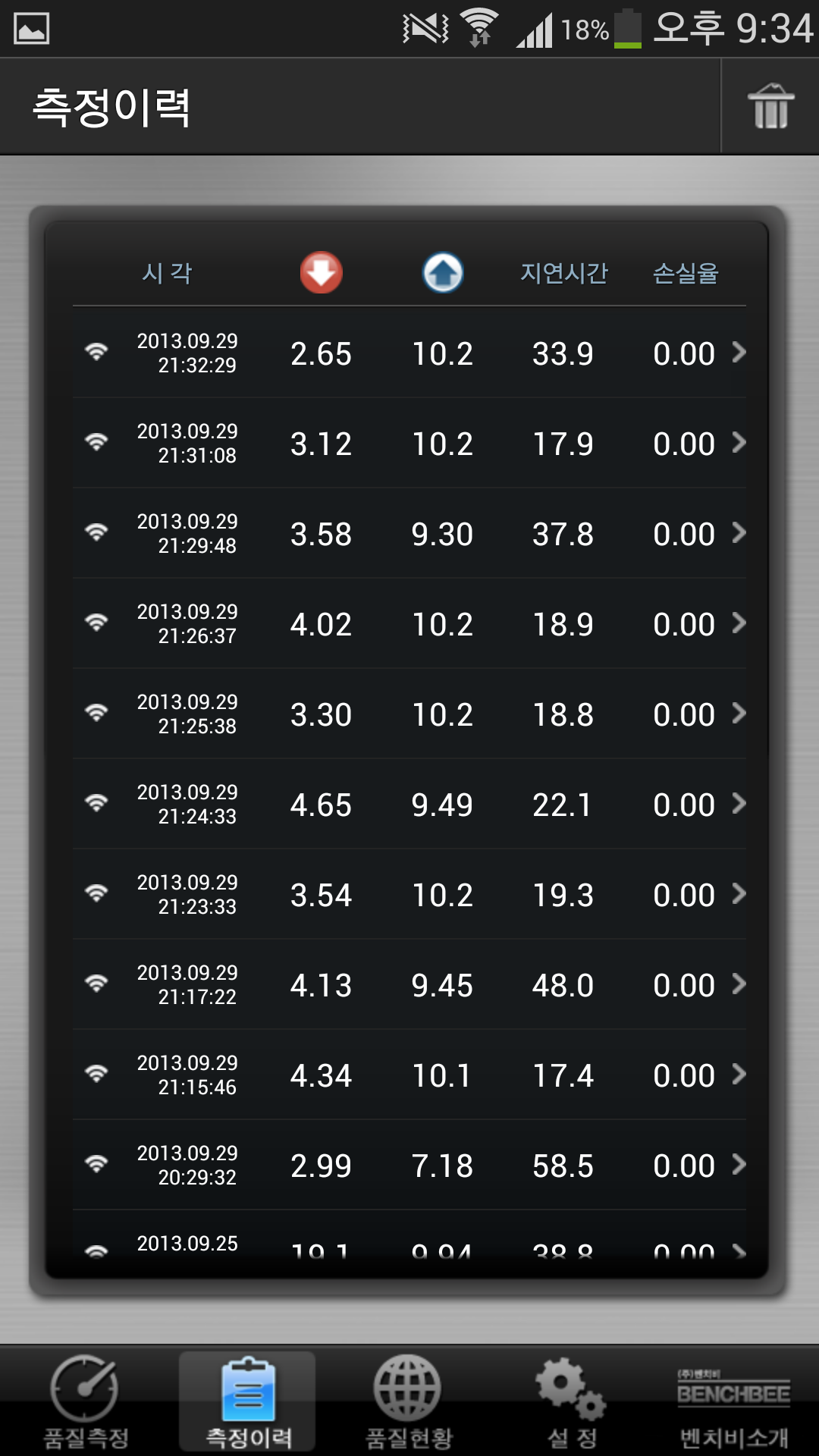819x1456 pixels.
Task: Select the delay value 48.0
Action: pyautogui.click(x=563, y=985)
